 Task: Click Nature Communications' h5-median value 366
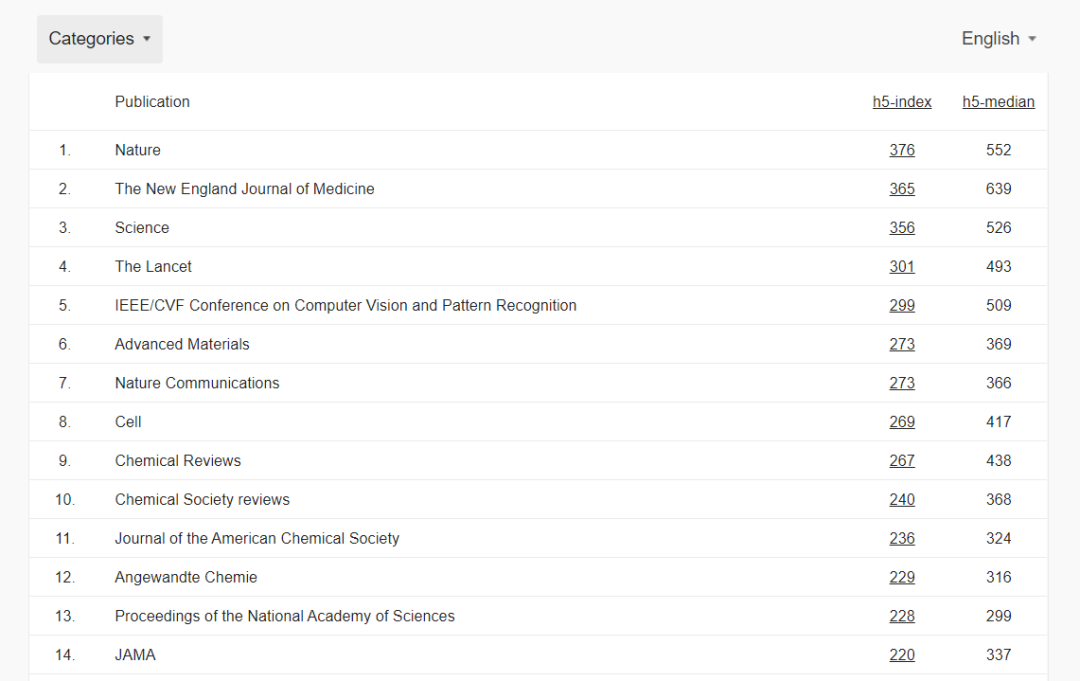coord(998,383)
